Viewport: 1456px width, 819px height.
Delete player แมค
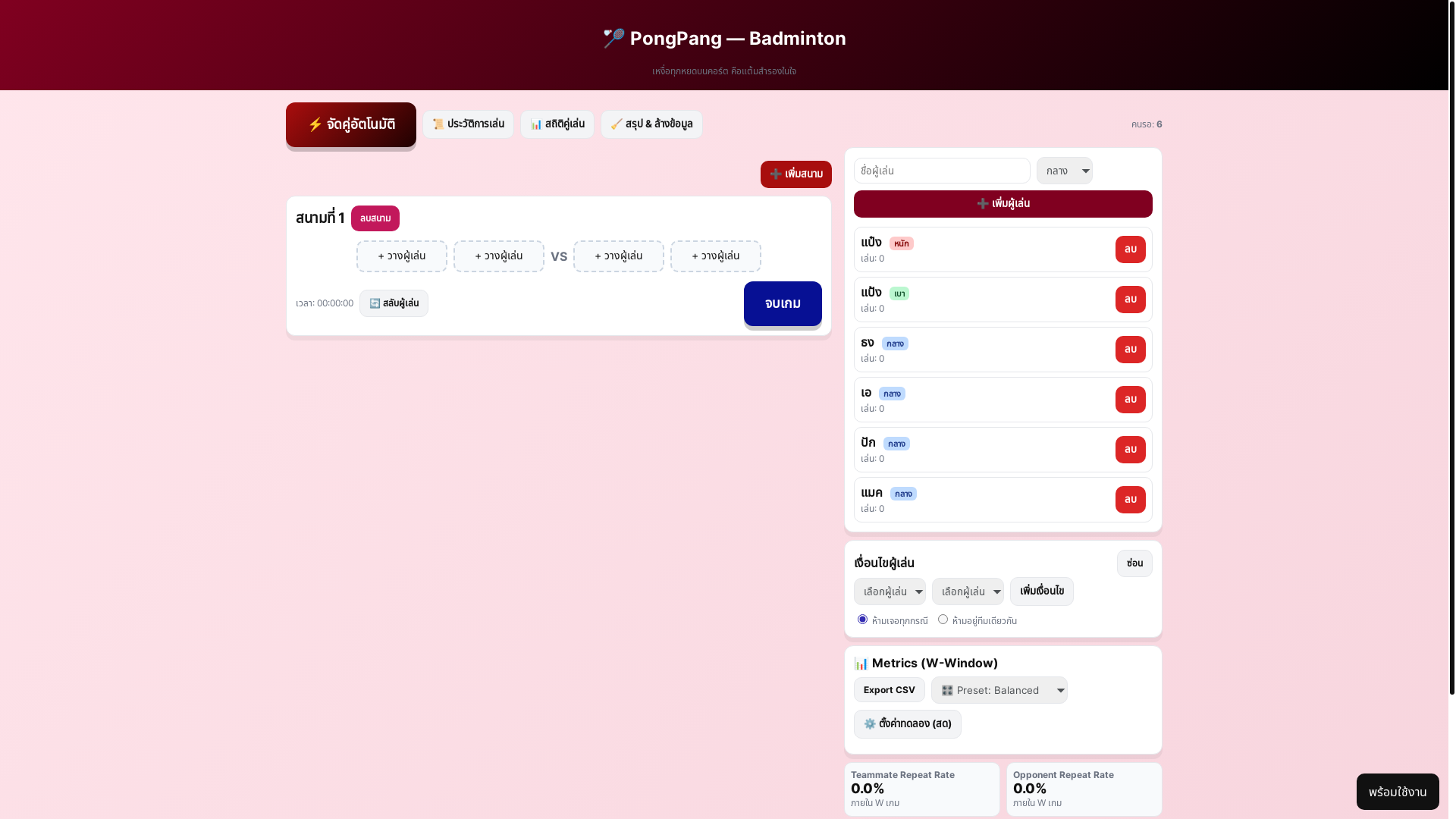(1130, 500)
